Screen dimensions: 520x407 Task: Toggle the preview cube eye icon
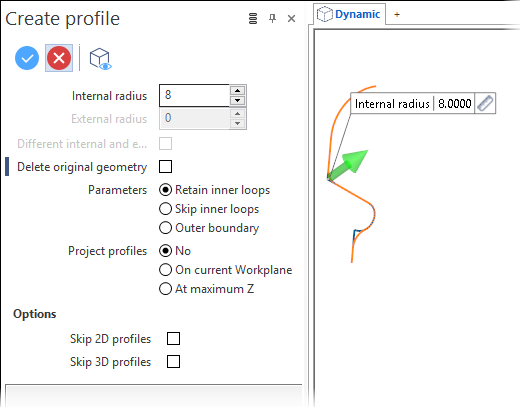tap(100, 59)
